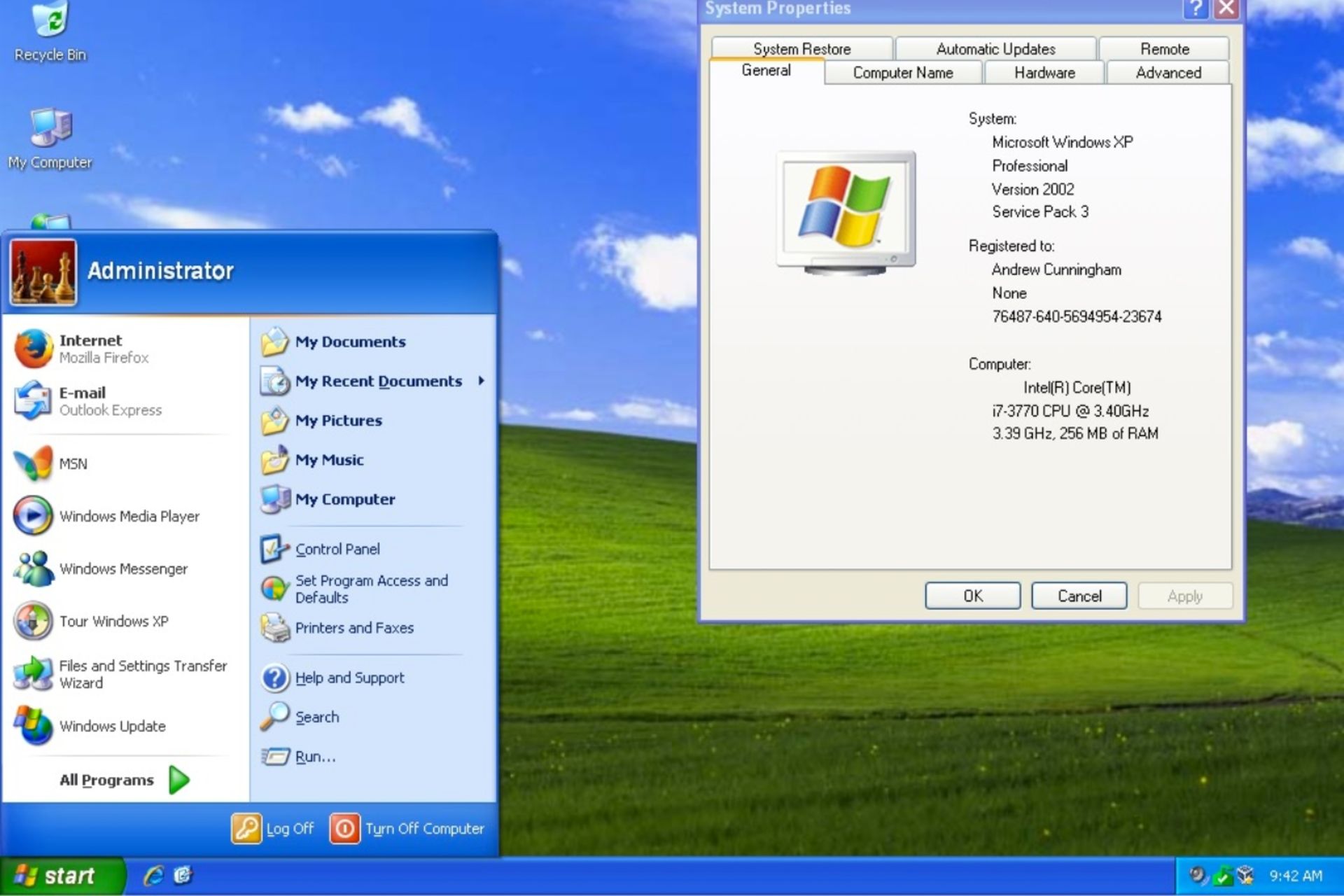Image resolution: width=1344 pixels, height=896 pixels.
Task: Expand All Programs list
Action: tap(125, 780)
